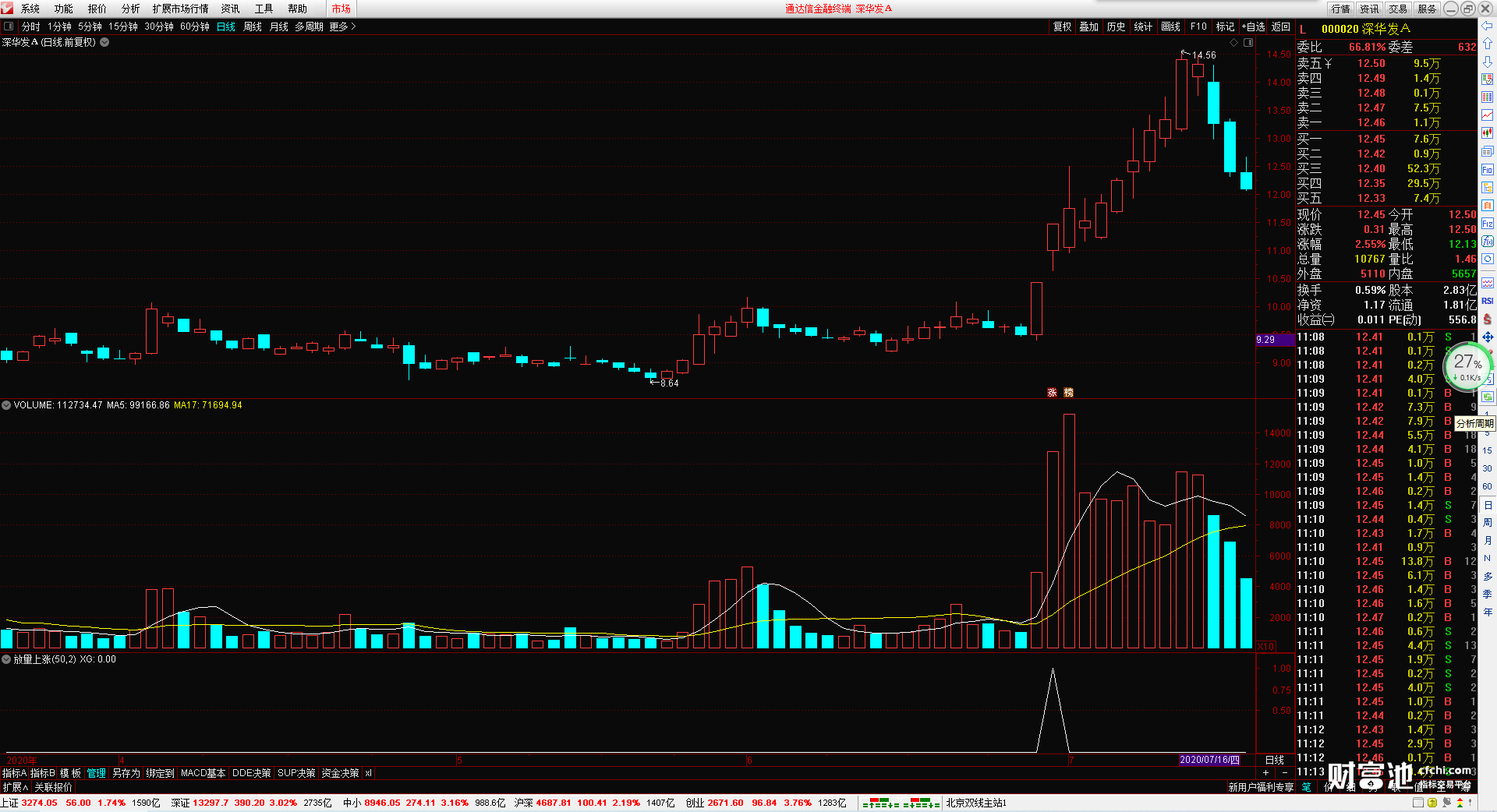Select 月 monthly period in sidebar
The image size is (1497, 812).
[1488, 541]
